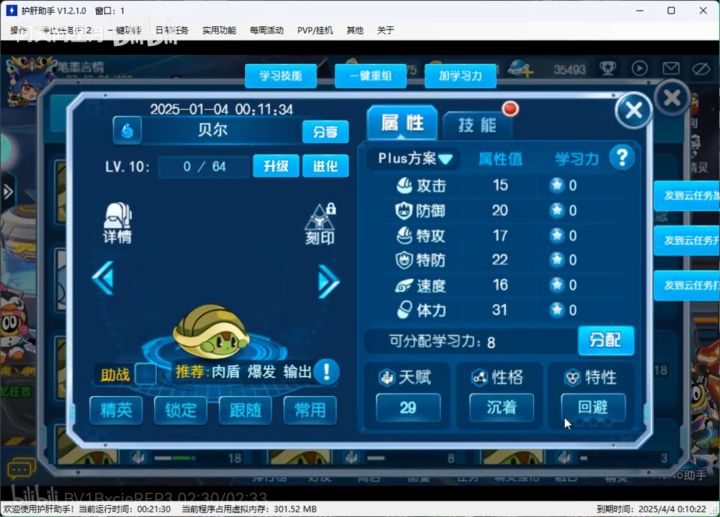Viewport: 720px width, 517px height.
Task: Click the 特攻 special attack icon
Action: [404, 236]
